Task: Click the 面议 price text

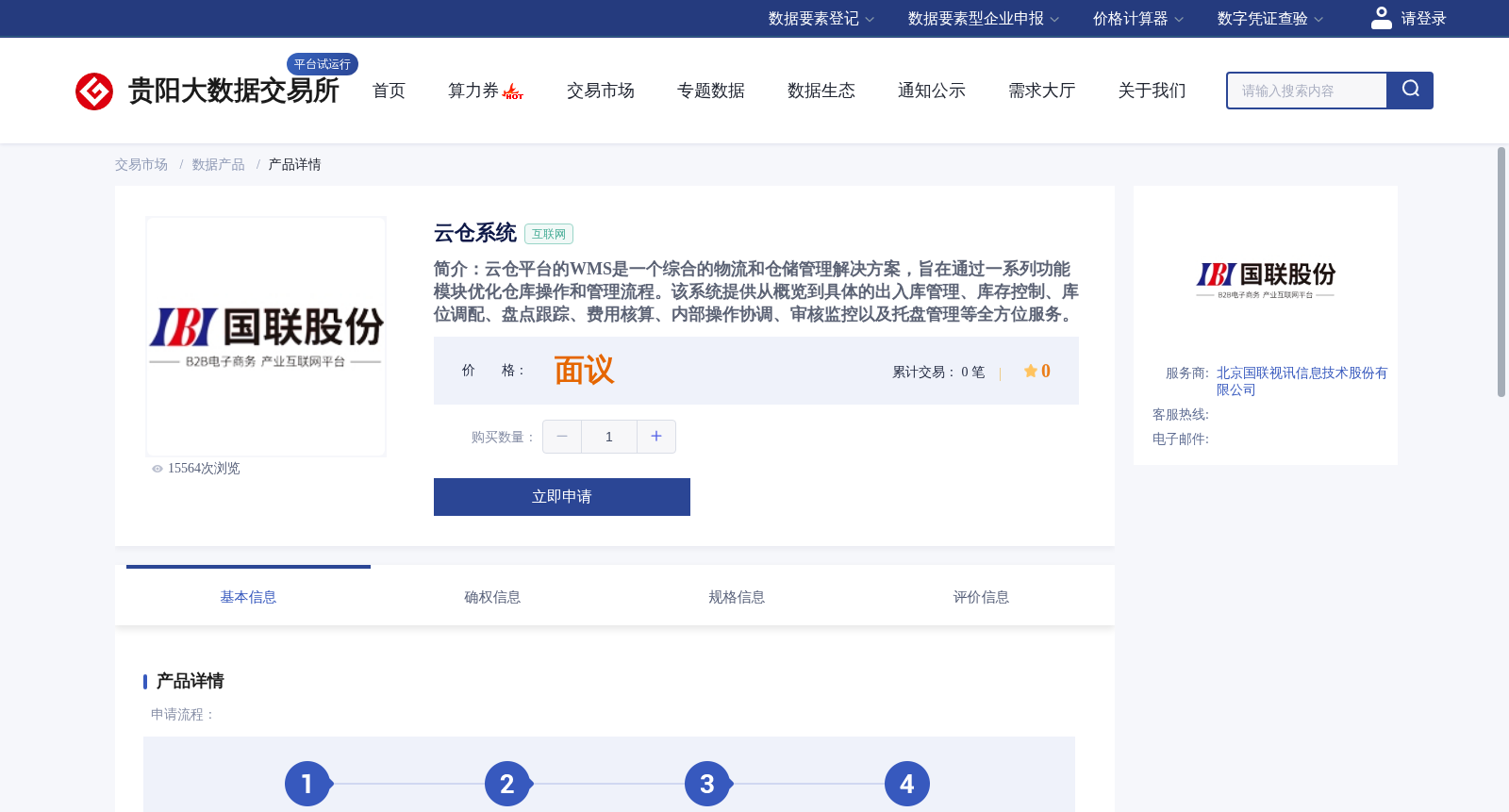Action: coord(584,371)
